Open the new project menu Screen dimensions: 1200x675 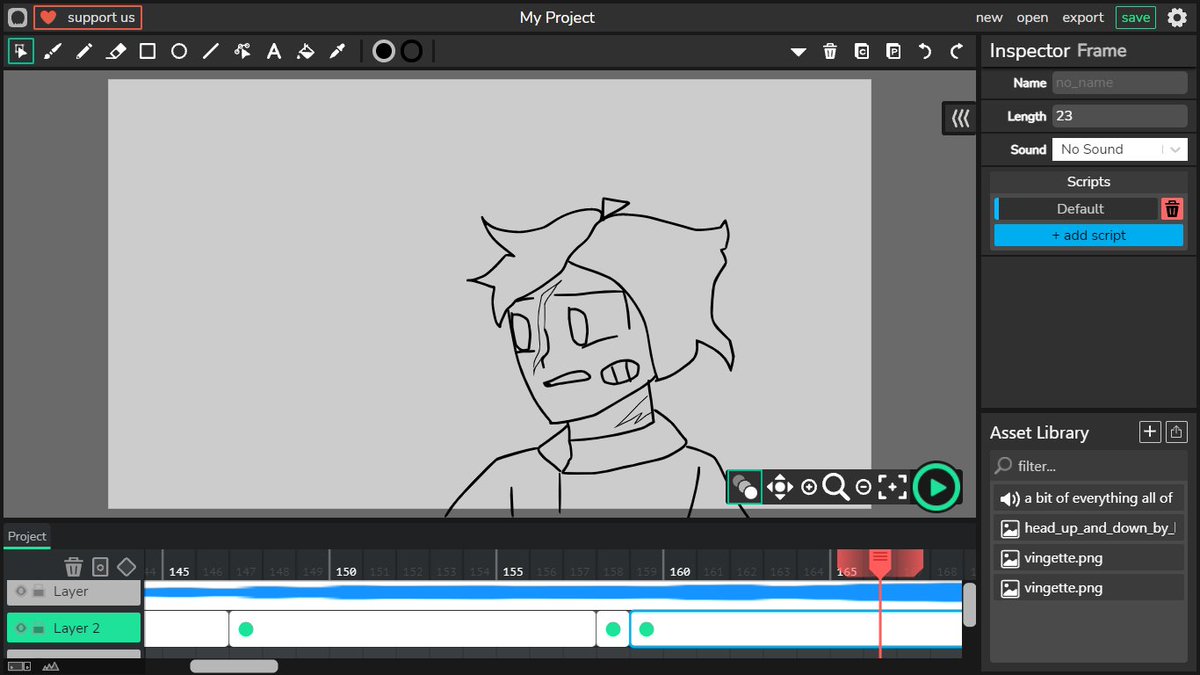tap(989, 17)
